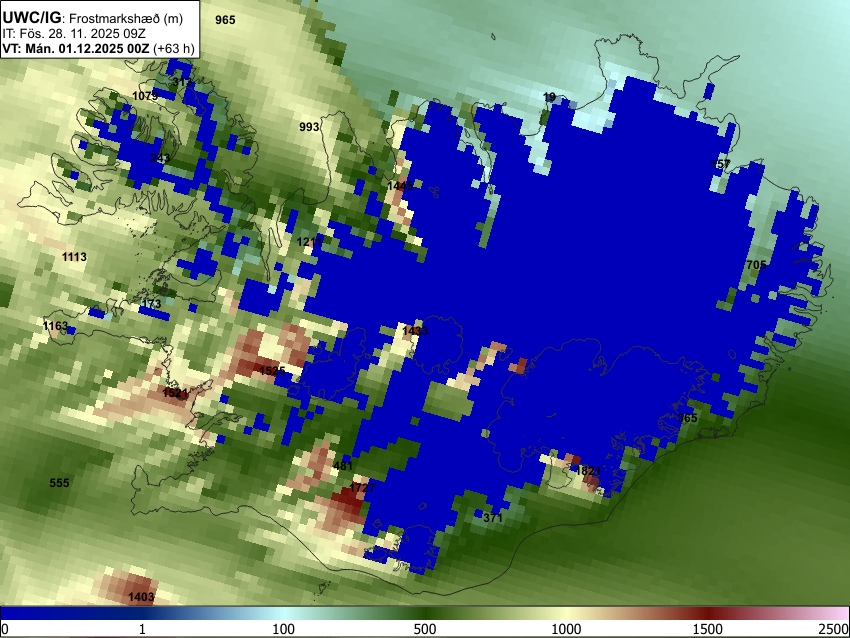Click the 157 value label
This screenshot has height=638, width=850.
[x=720, y=164]
